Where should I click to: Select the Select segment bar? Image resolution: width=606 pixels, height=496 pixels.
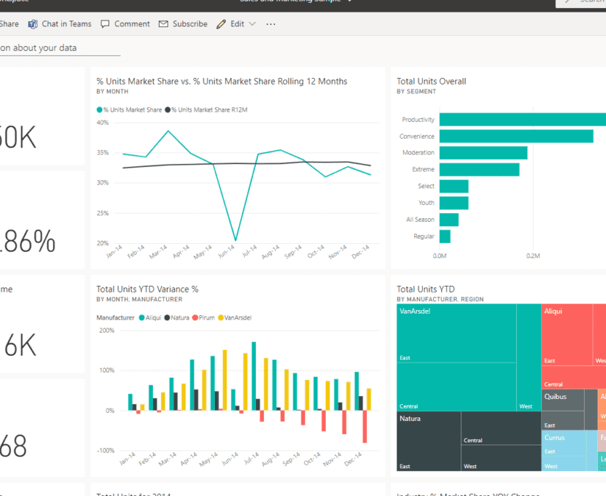(454, 186)
